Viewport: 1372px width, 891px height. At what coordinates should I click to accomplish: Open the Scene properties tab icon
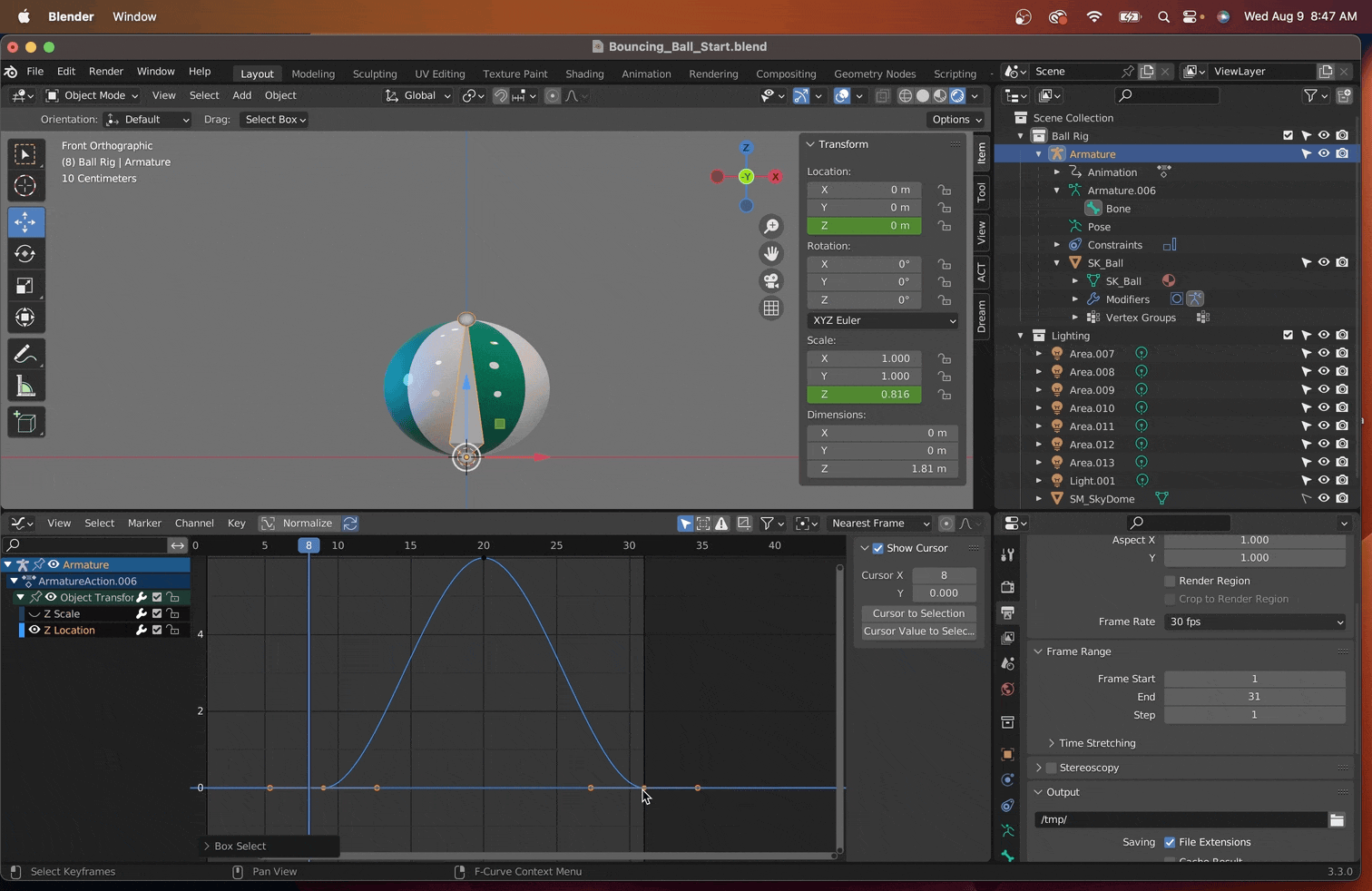coord(1007,664)
